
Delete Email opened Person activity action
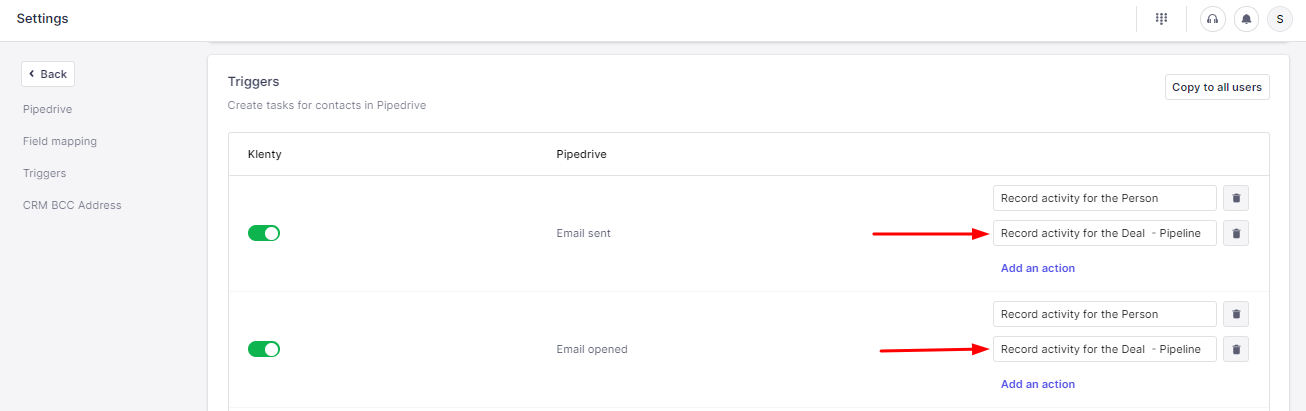coord(1236,314)
